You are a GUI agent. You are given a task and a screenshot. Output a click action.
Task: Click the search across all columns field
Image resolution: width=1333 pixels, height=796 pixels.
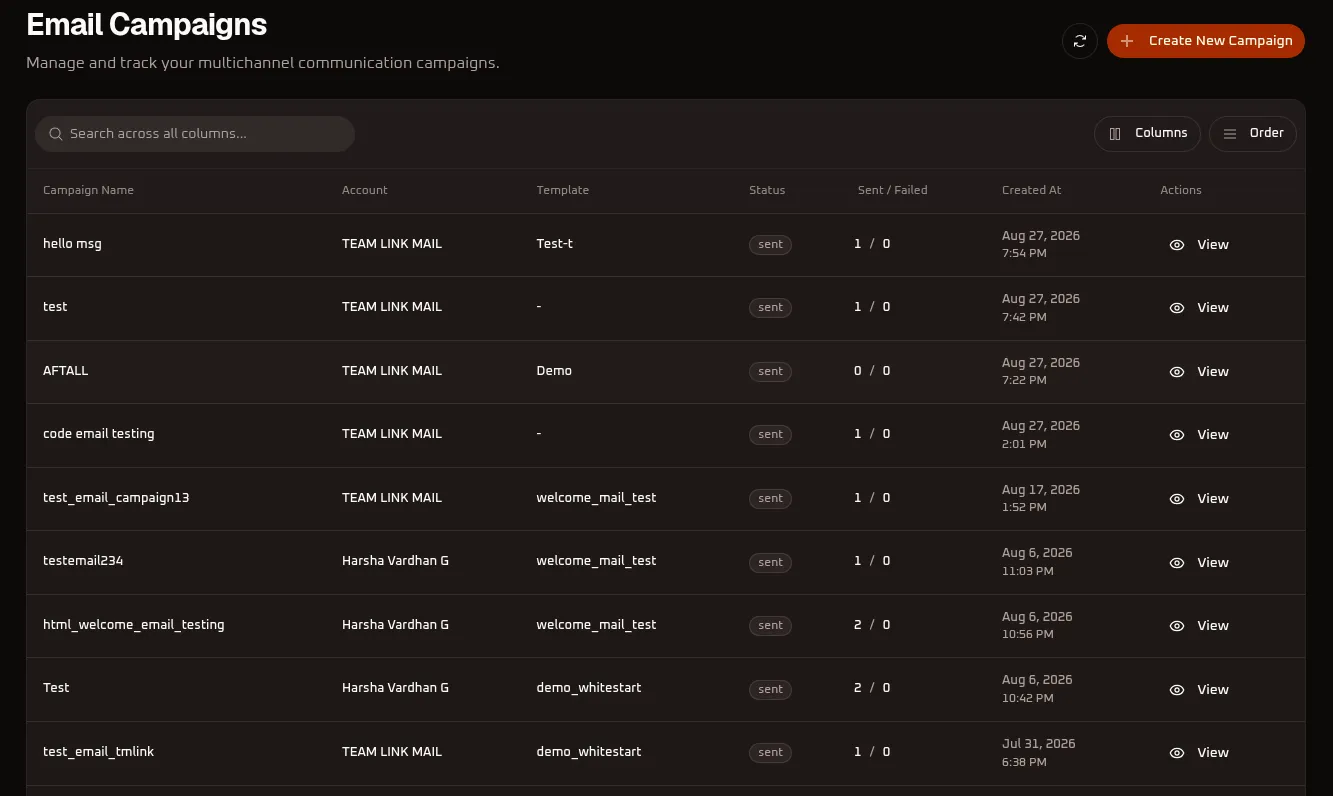[195, 134]
